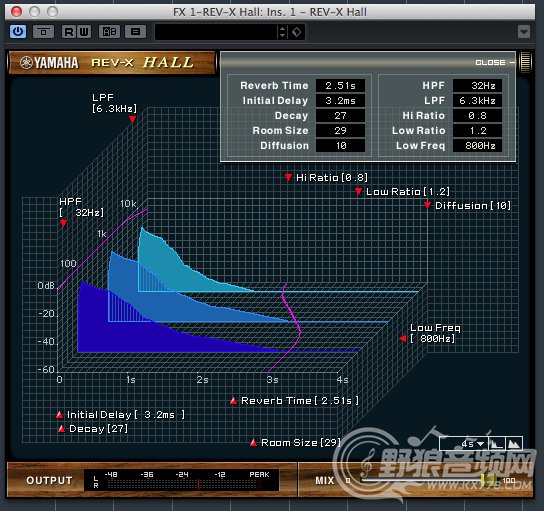Adjust the MIX slider handle
The image size is (544, 511).
(487, 480)
